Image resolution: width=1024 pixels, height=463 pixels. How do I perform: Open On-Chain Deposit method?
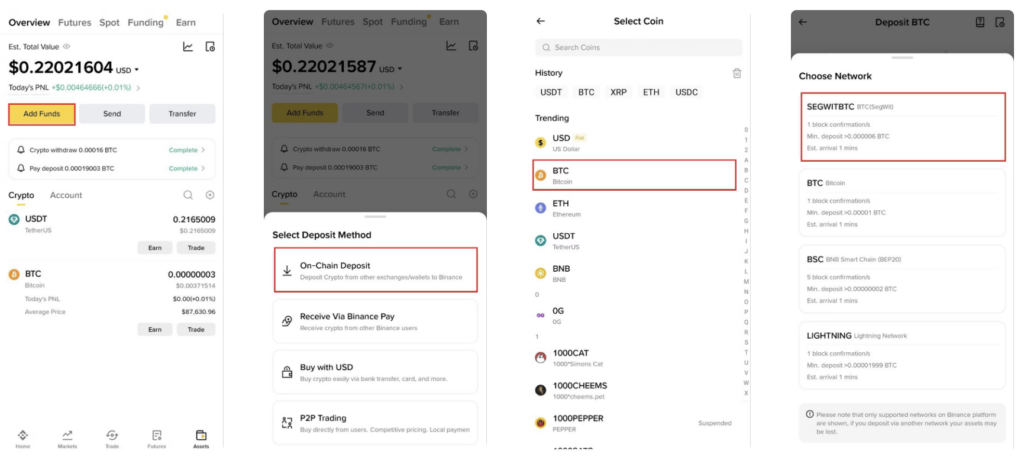pyautogui.click(x=375, y=270)
